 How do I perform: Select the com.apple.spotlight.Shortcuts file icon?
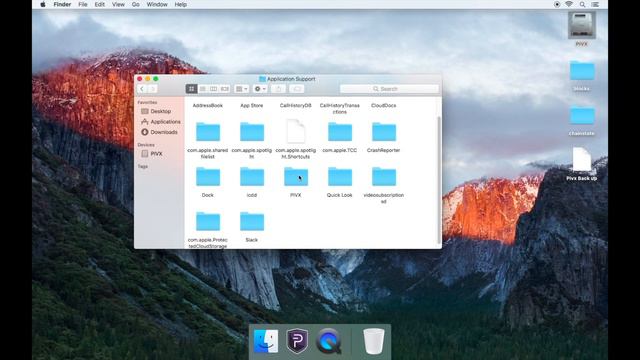click(296, 131)
